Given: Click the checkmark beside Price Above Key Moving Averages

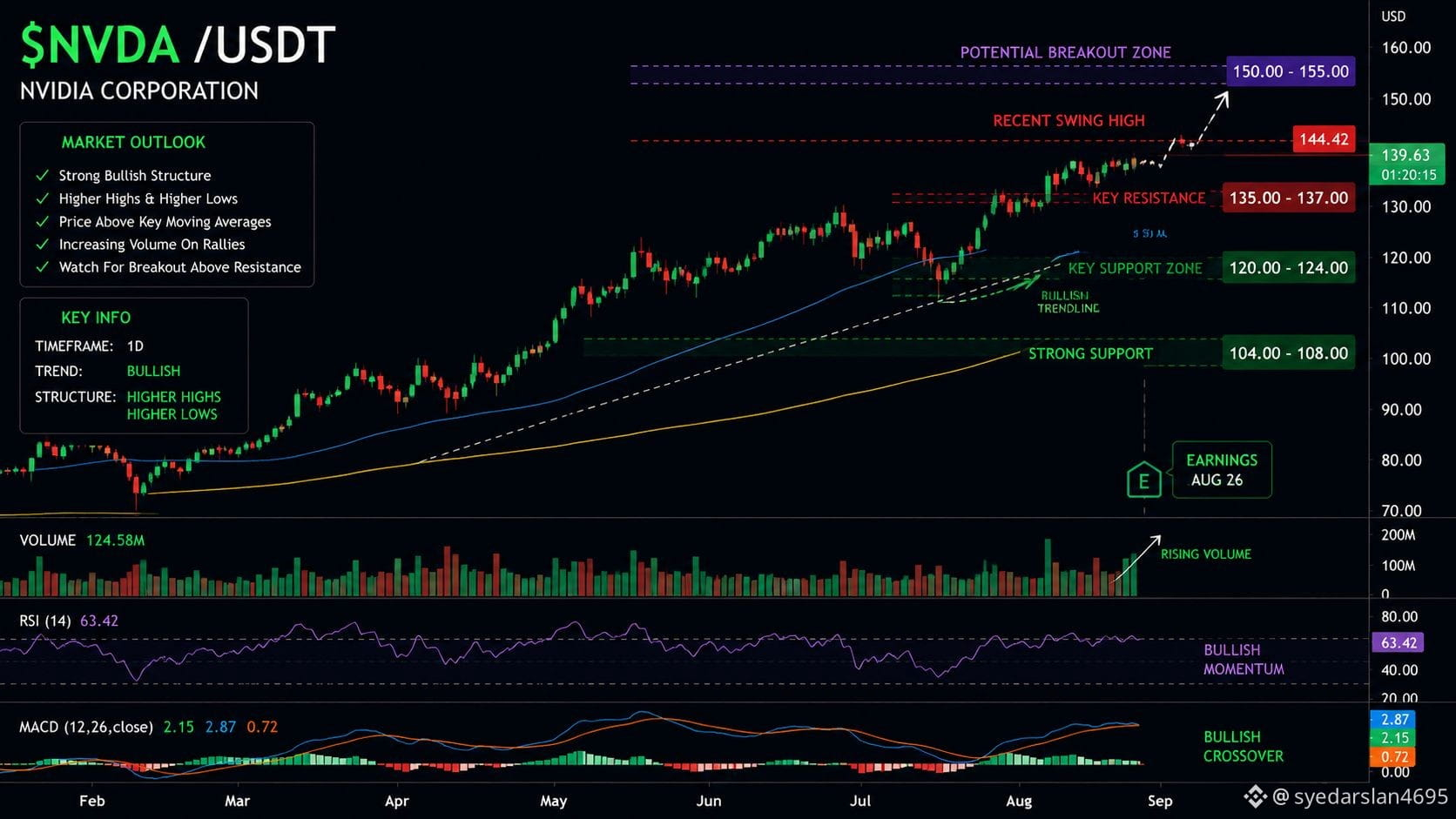Looking at the screenshot, I should (42, 222).
